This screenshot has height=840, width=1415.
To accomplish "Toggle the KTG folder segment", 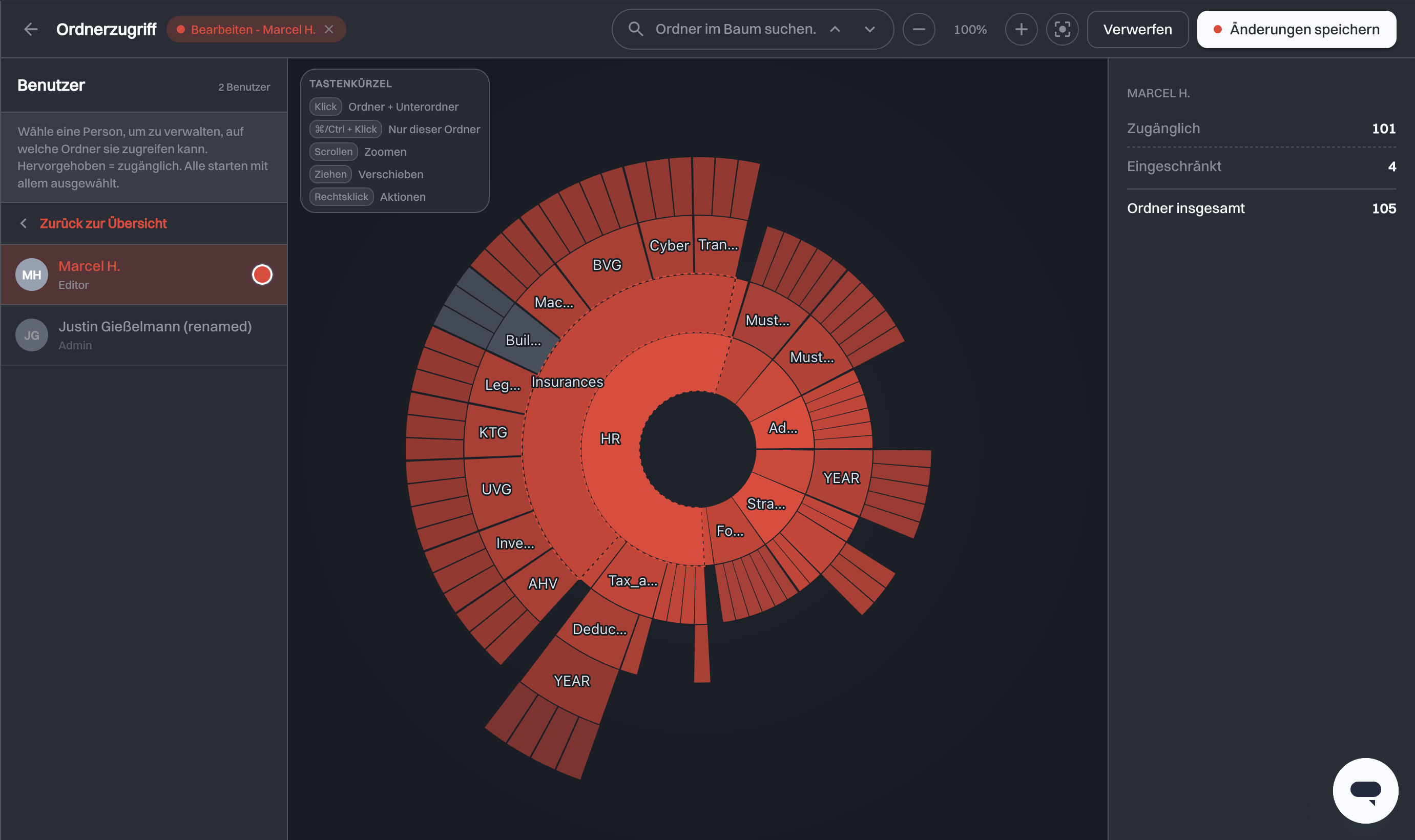I will click(493, 432).
